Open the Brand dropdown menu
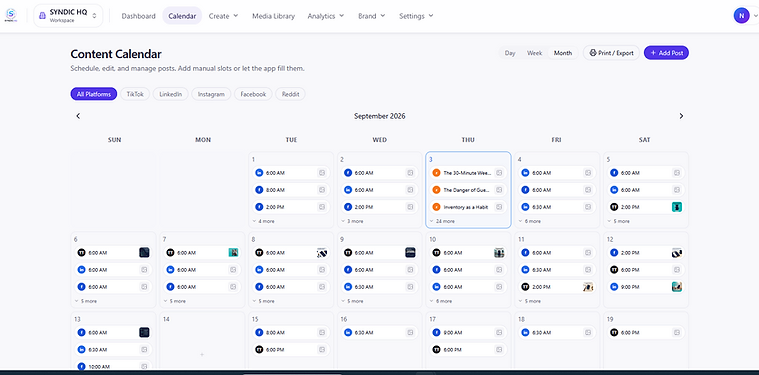Viewport: 759px width, 375px height. (x=372, y=16)
